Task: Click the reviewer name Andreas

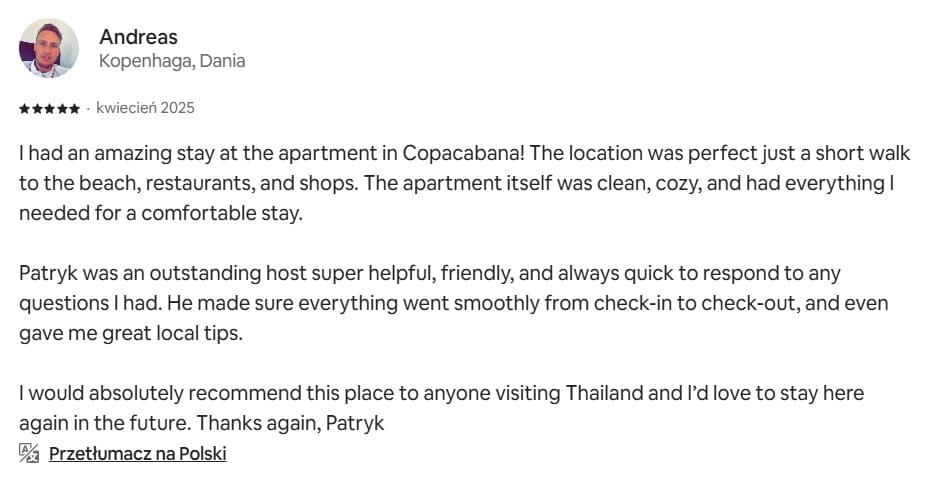Action: (x=138, y=37)
